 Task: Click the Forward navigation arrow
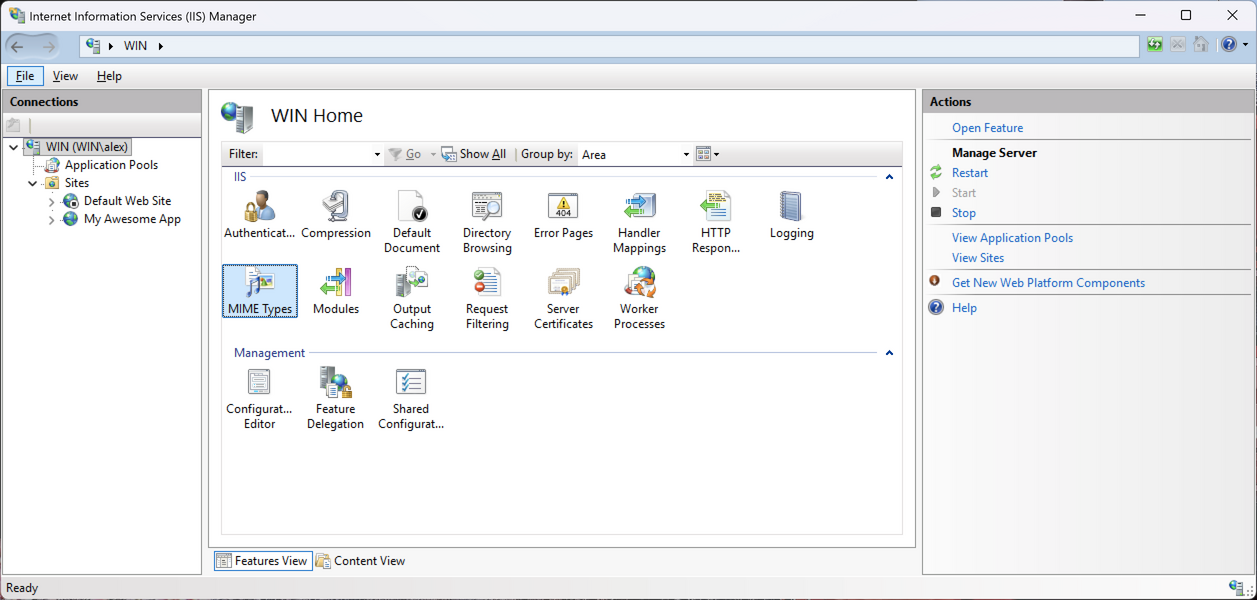coord(48,46)
